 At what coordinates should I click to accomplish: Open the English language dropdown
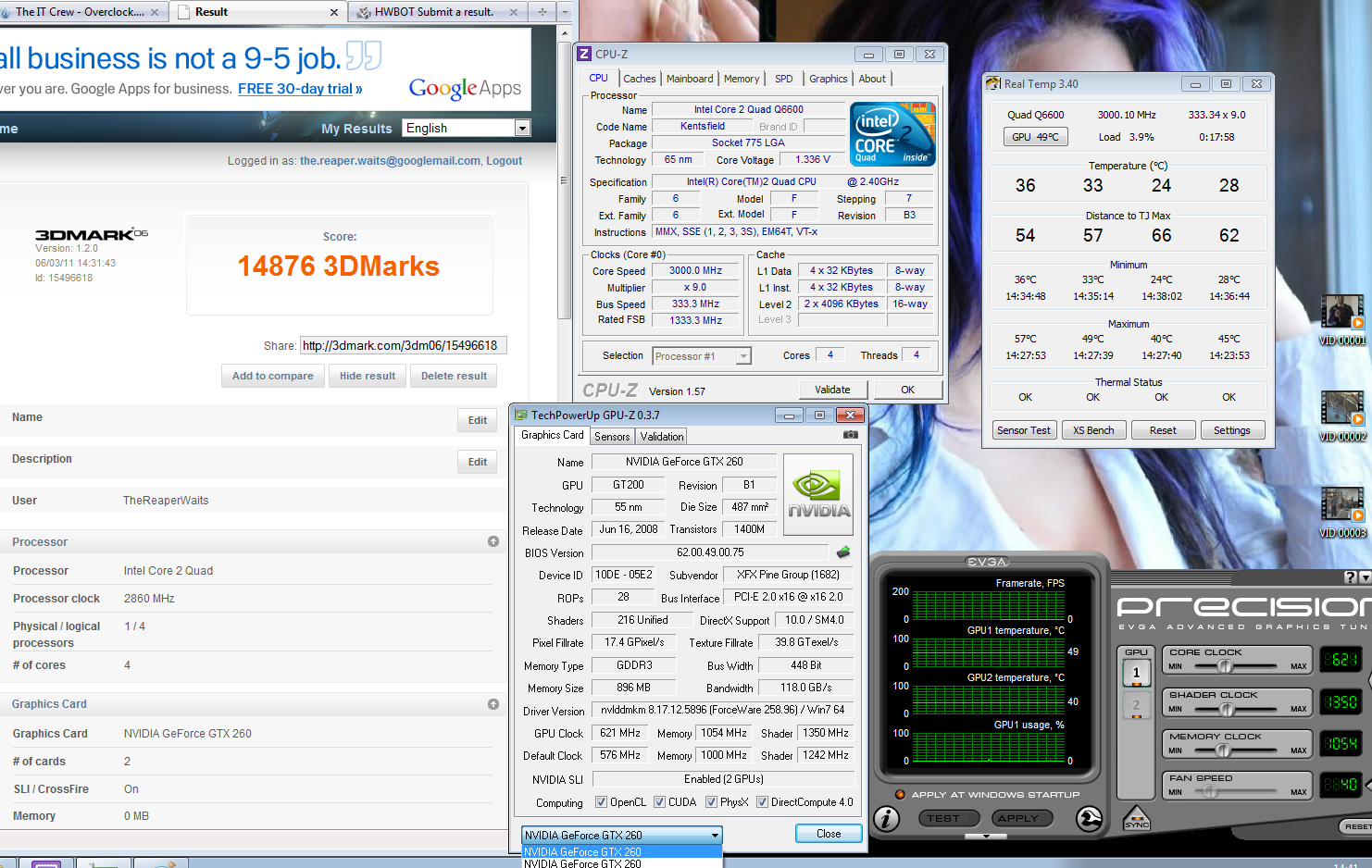coord(467,128)
